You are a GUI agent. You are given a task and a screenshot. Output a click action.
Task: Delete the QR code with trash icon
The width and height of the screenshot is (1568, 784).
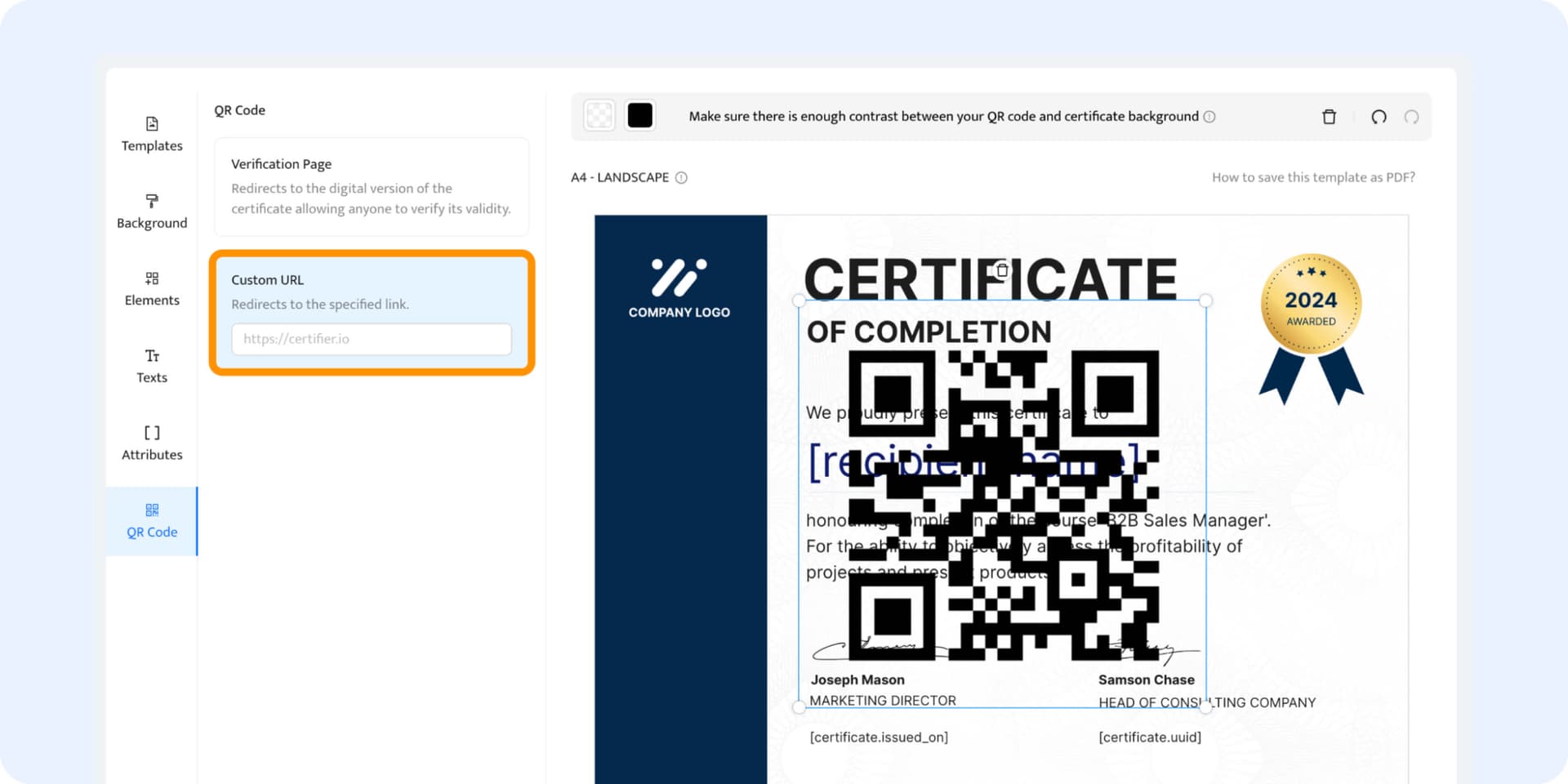point(1329,117)
